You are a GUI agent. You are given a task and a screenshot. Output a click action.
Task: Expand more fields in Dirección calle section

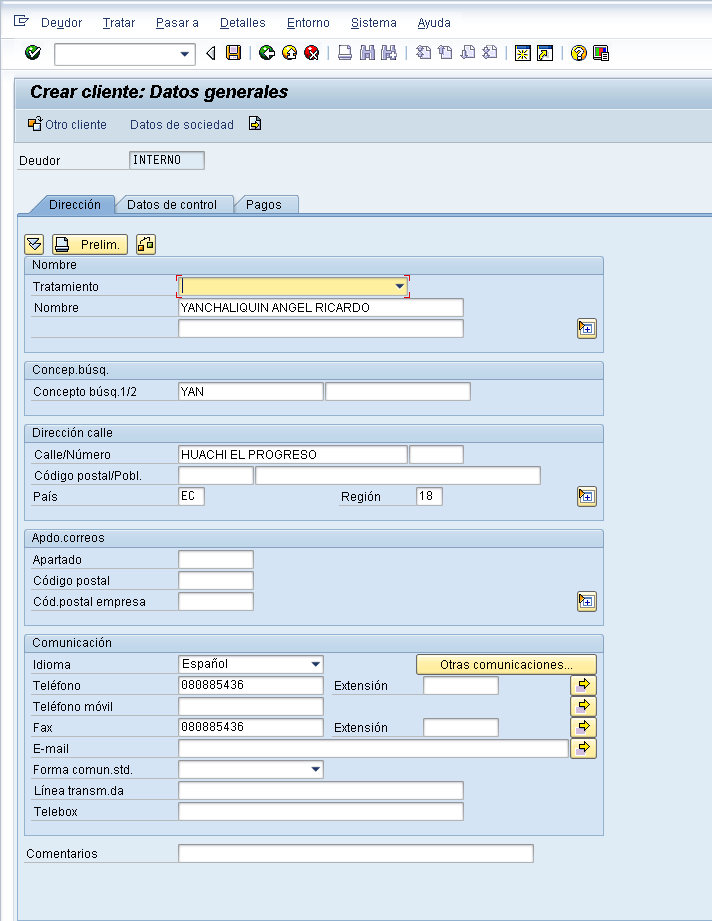(x=587, y=496)
